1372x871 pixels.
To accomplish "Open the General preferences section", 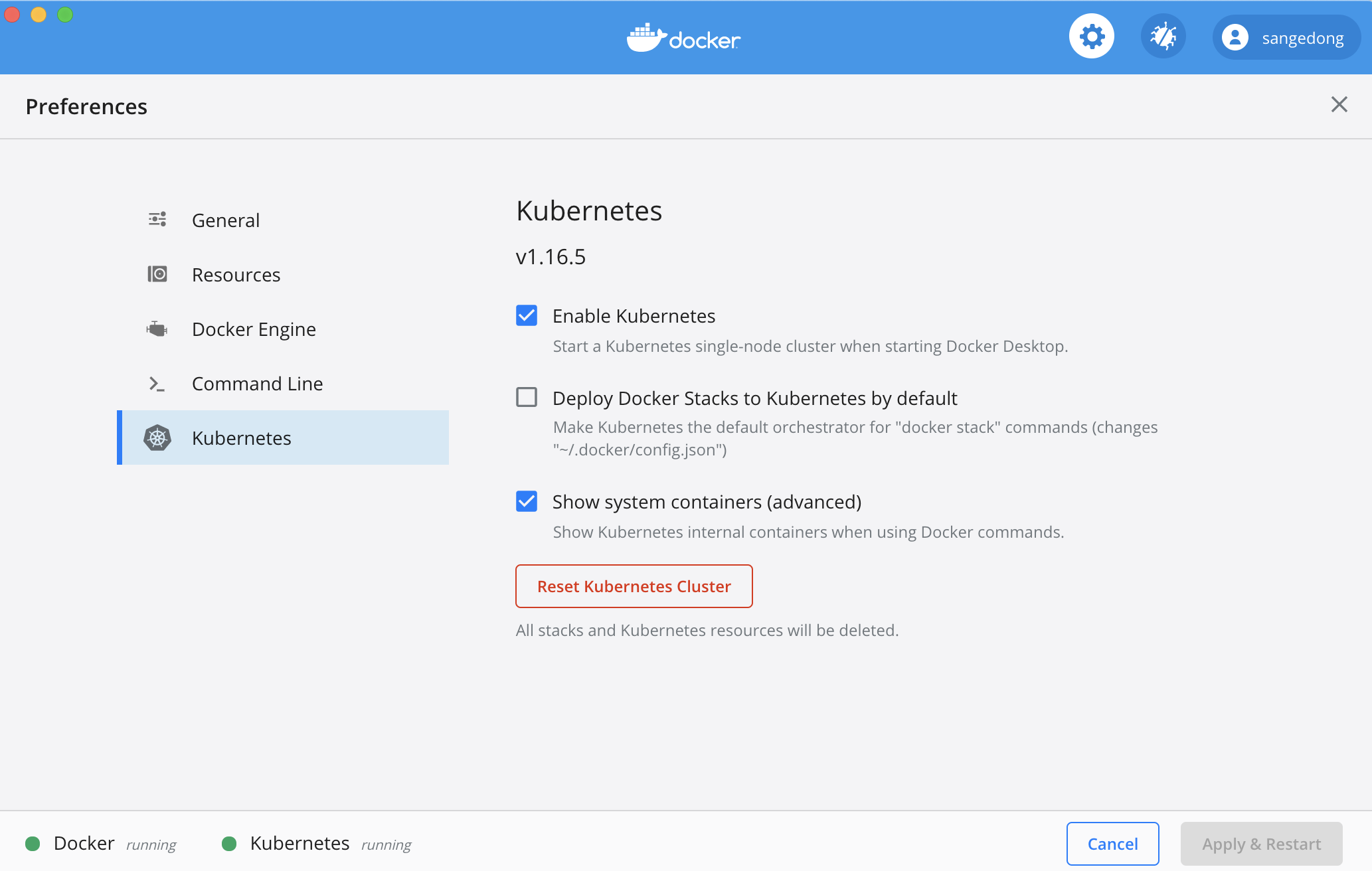I will pyautogui.click(x=226, y=220).
